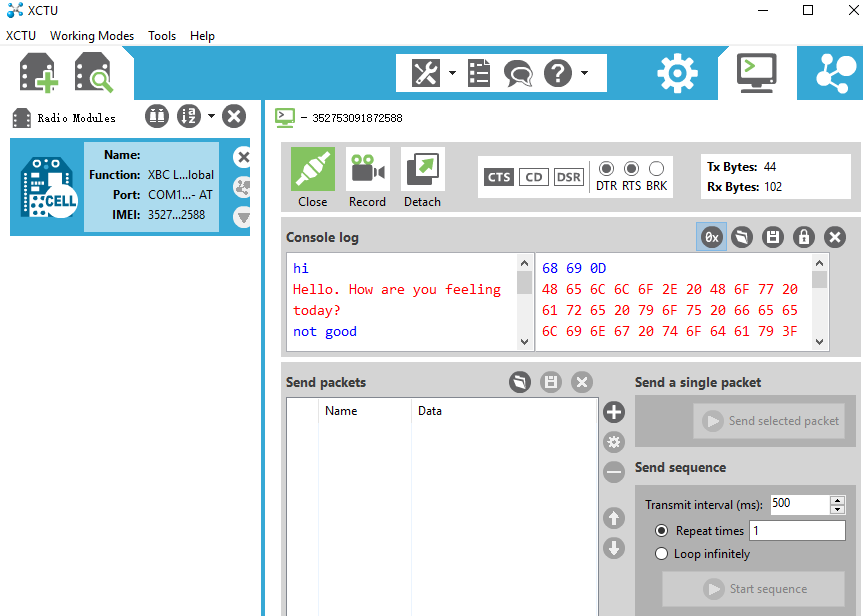Click the Discover radio modules icon
Image resolution: width=863 pixels, height=616 pixels.
point(94,73)
